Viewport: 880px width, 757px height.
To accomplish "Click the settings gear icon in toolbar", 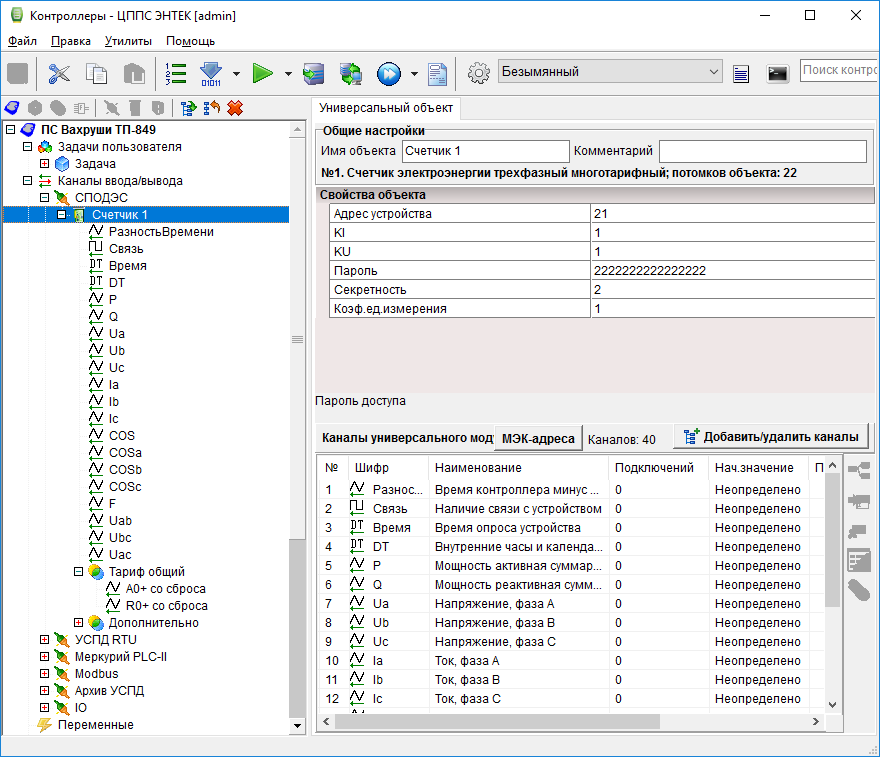I will click(479, 73).
